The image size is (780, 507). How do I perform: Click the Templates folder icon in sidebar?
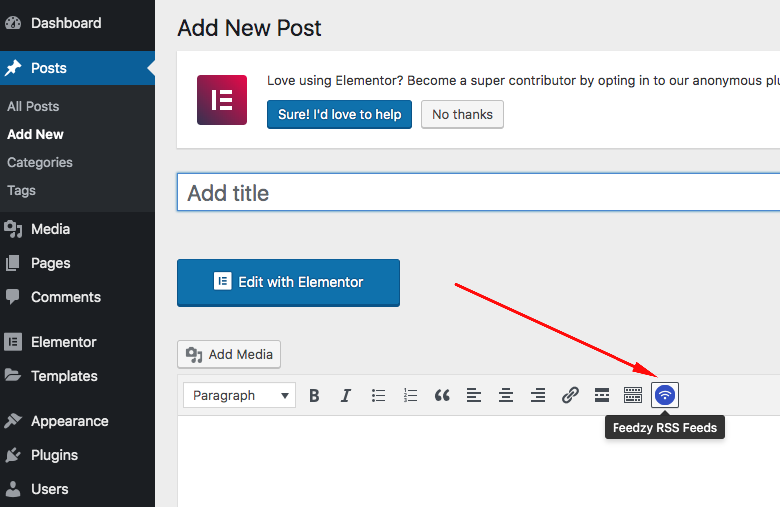(x=13, y=375)
